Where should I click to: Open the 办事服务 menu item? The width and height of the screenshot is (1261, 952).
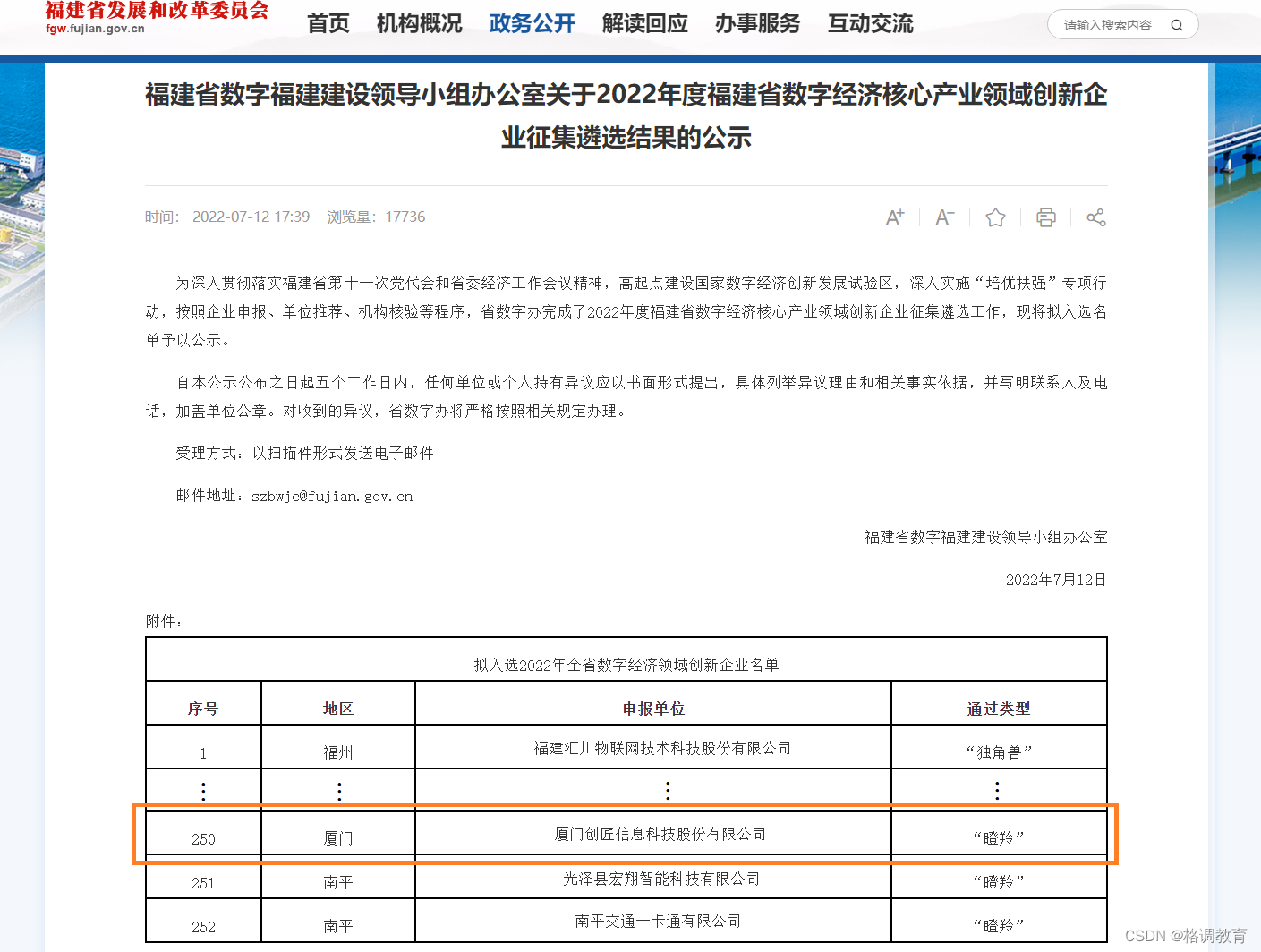click(757, 24)
